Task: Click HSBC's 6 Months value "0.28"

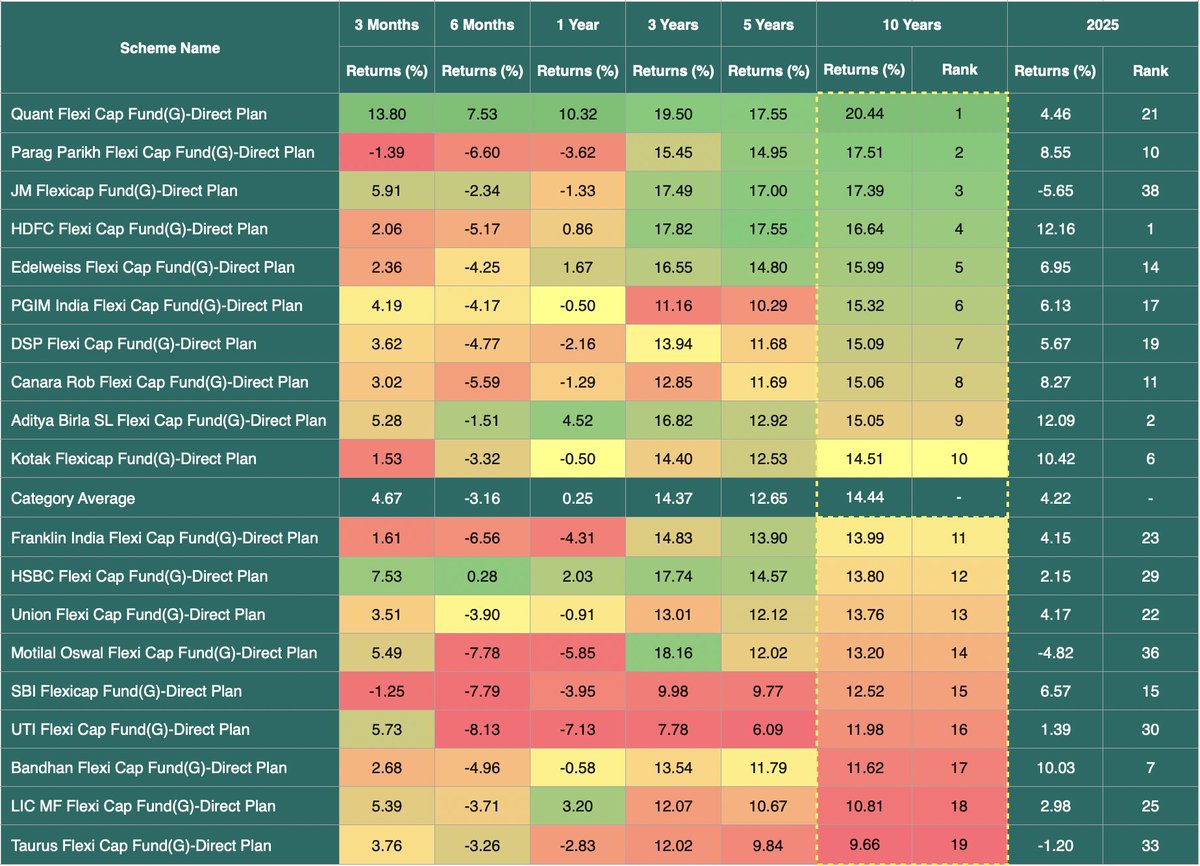Action: pyautogui.click(x=482, y=576)
